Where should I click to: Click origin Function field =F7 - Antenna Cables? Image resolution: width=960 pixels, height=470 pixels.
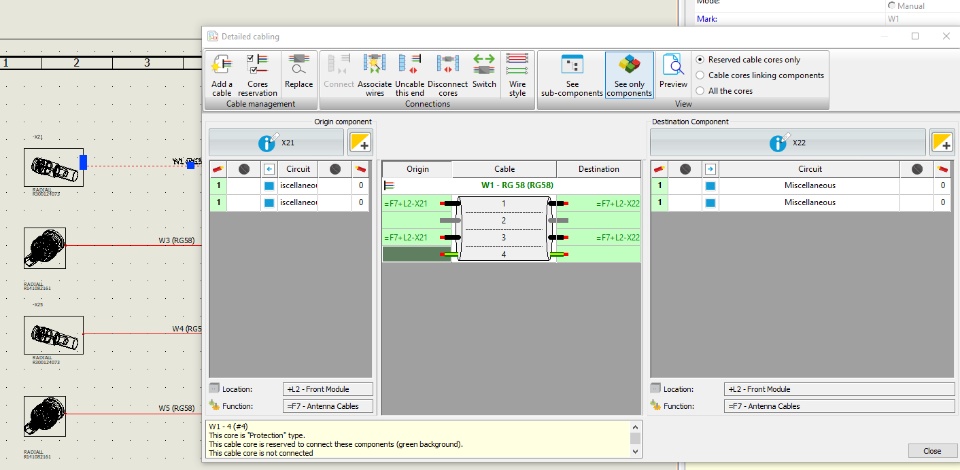click(x=328, y=406)
